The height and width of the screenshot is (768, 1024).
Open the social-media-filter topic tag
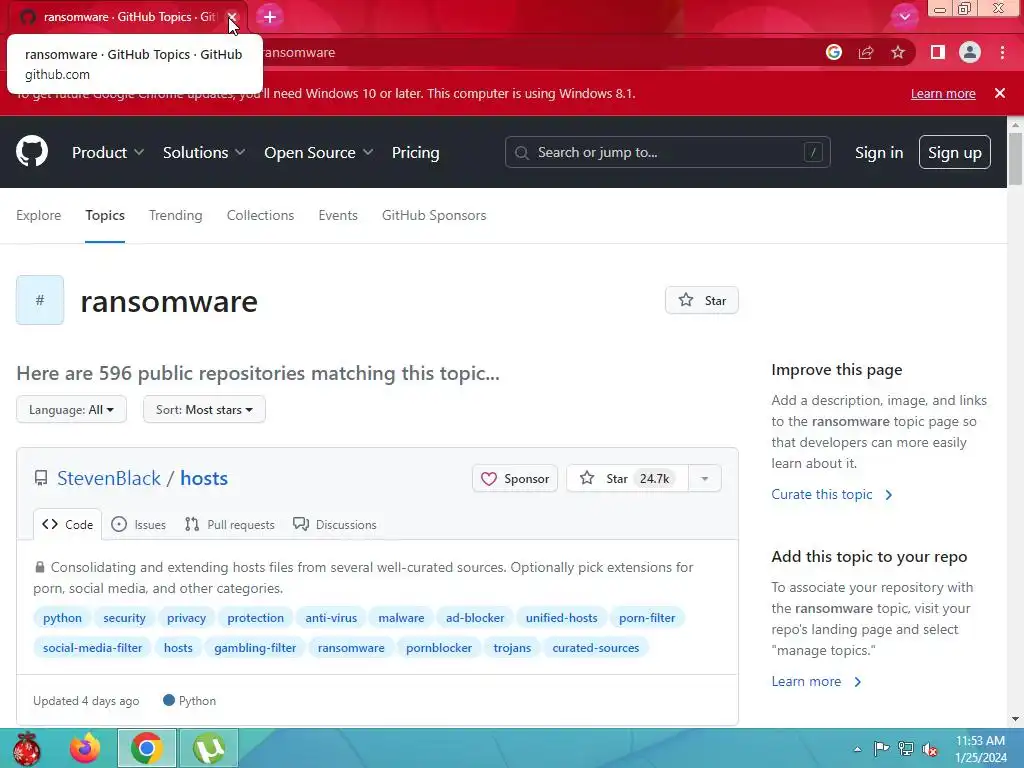93,648
